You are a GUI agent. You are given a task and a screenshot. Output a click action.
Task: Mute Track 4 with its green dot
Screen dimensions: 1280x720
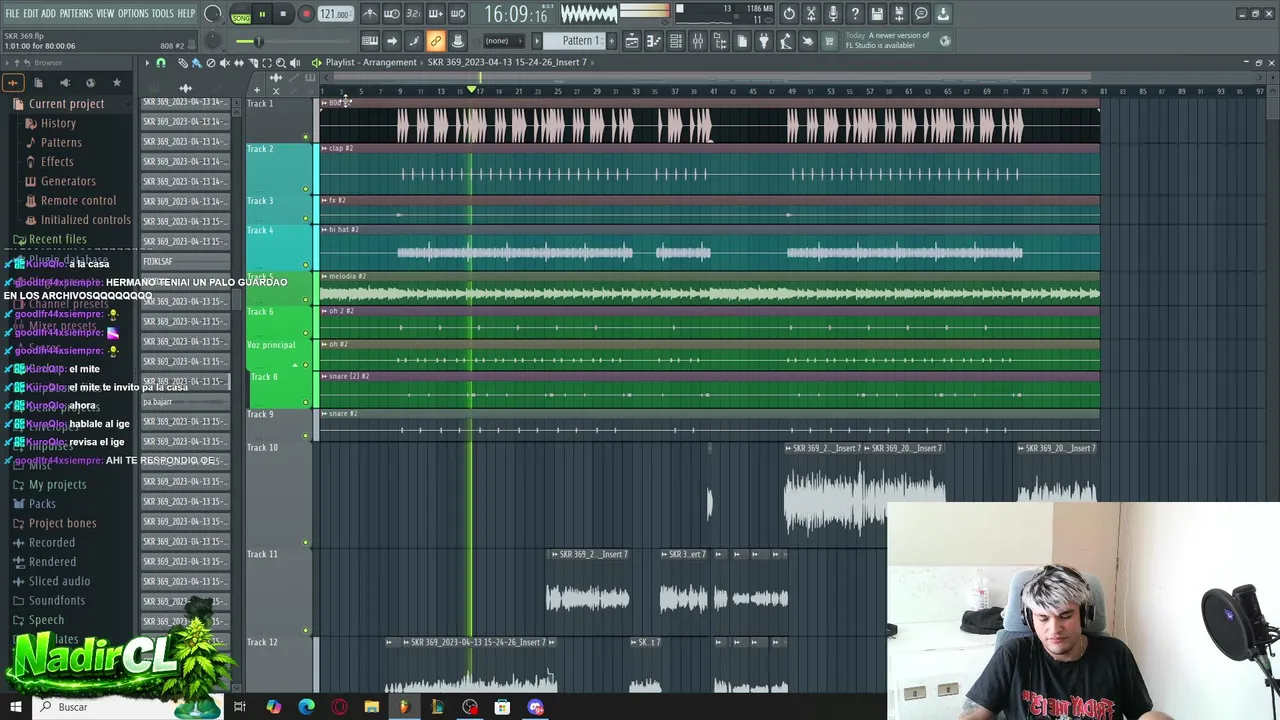pyautogui.click(x=306, y=265)
